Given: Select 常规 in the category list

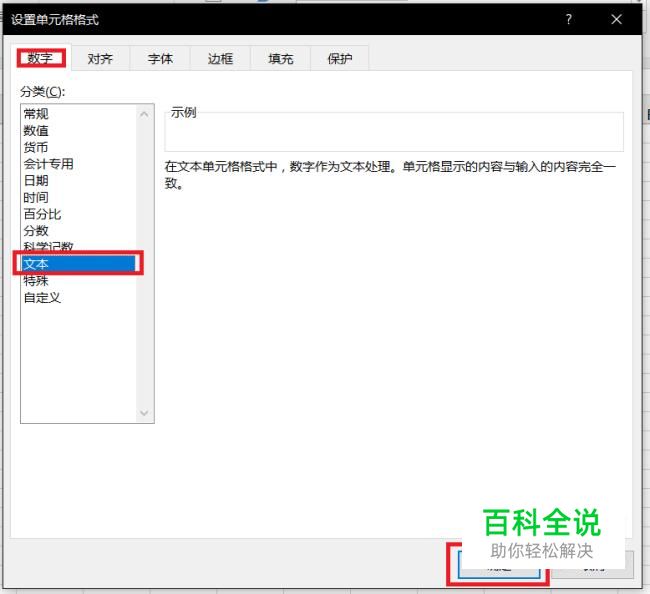Looking at the screenshot, I should tap(79, 114).
